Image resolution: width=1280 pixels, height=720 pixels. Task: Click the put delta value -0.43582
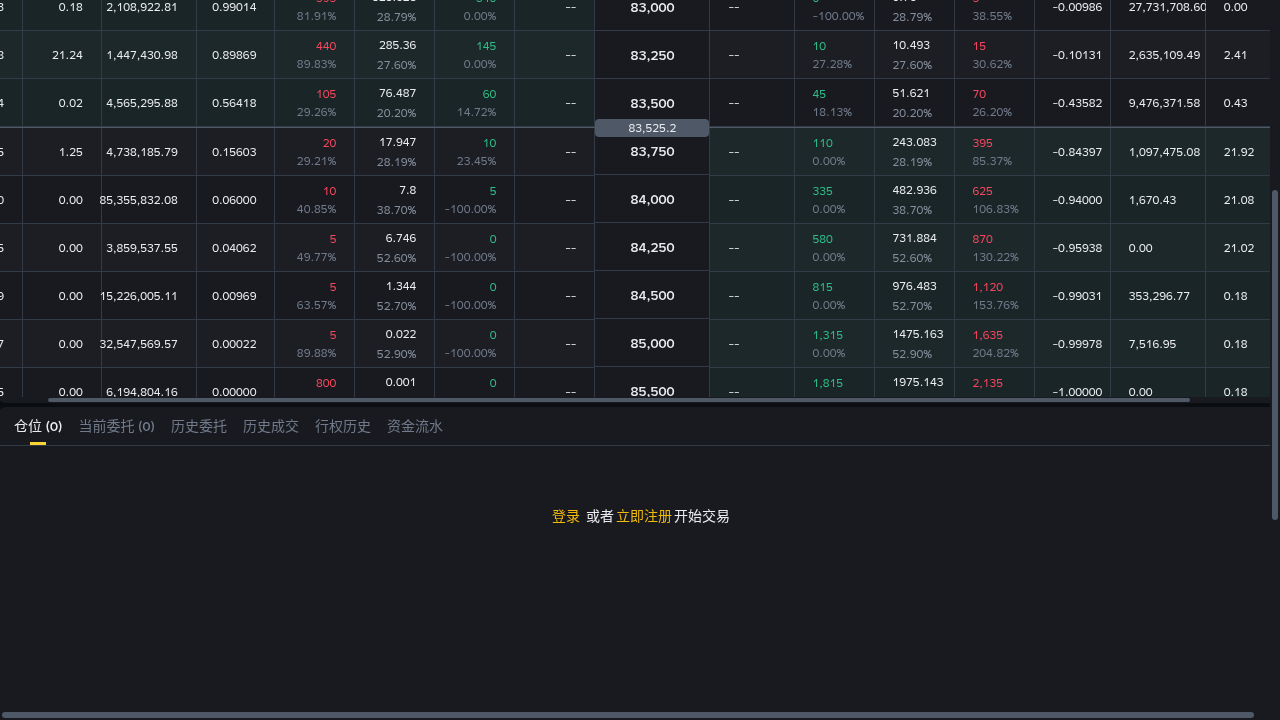(1077, 103)
